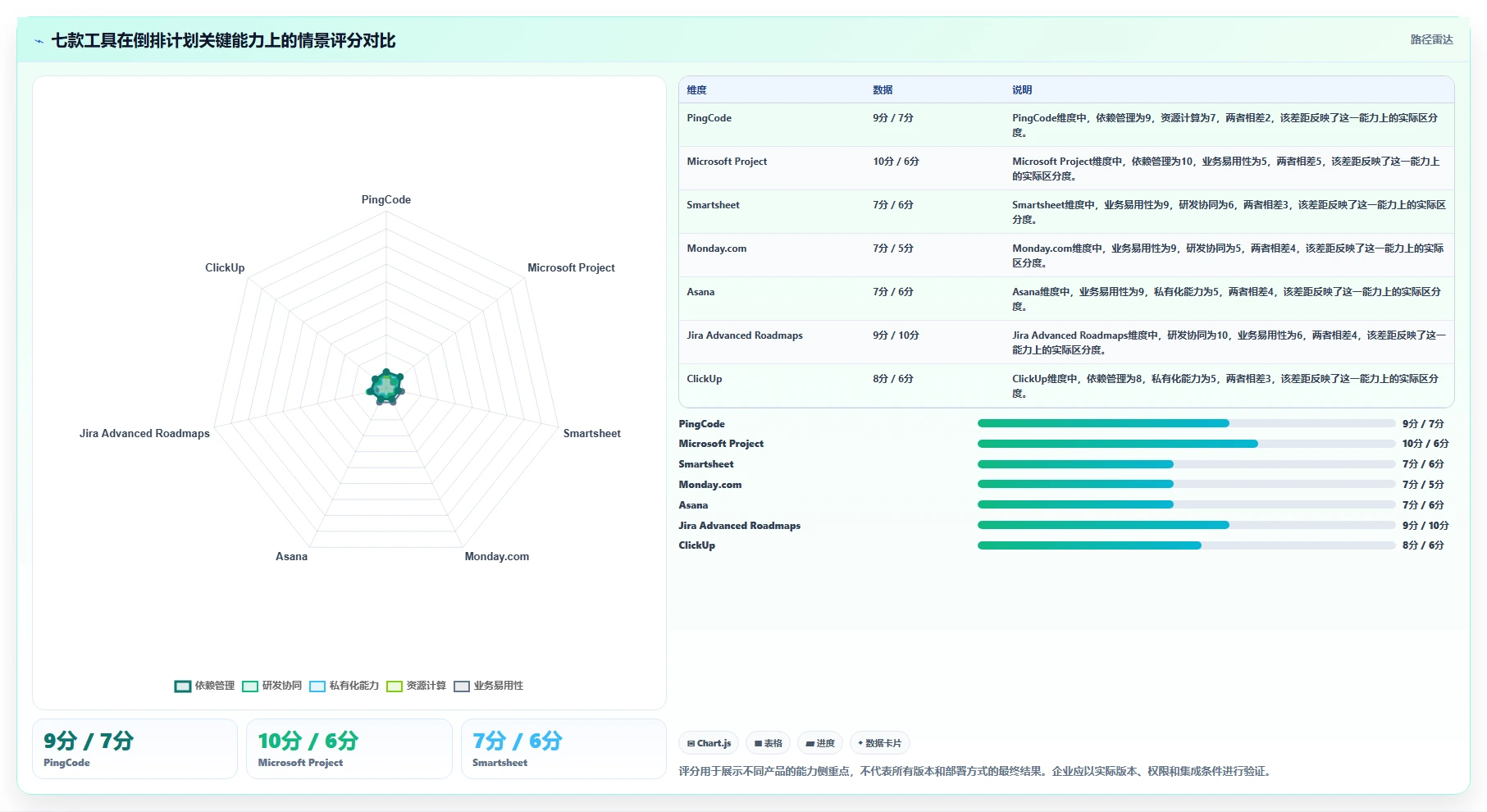This screenshot has height=812, width=1487.
Task: Click the Monday.com axis label on radar
Action: point(496,556)
